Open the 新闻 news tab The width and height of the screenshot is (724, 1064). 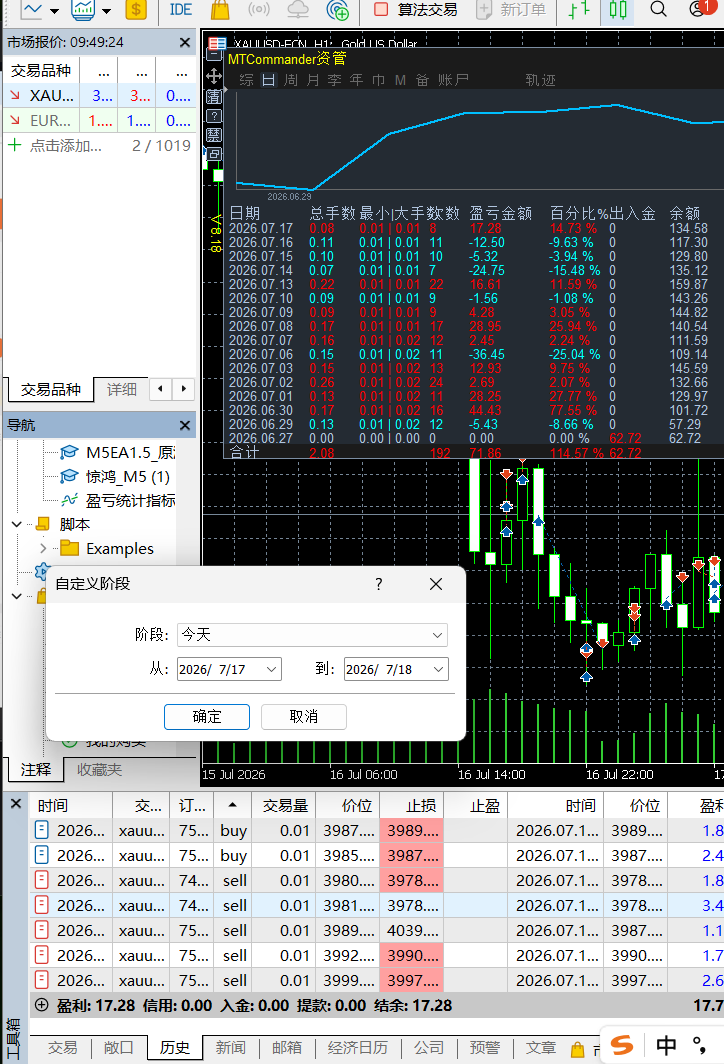pos(230,1048)
